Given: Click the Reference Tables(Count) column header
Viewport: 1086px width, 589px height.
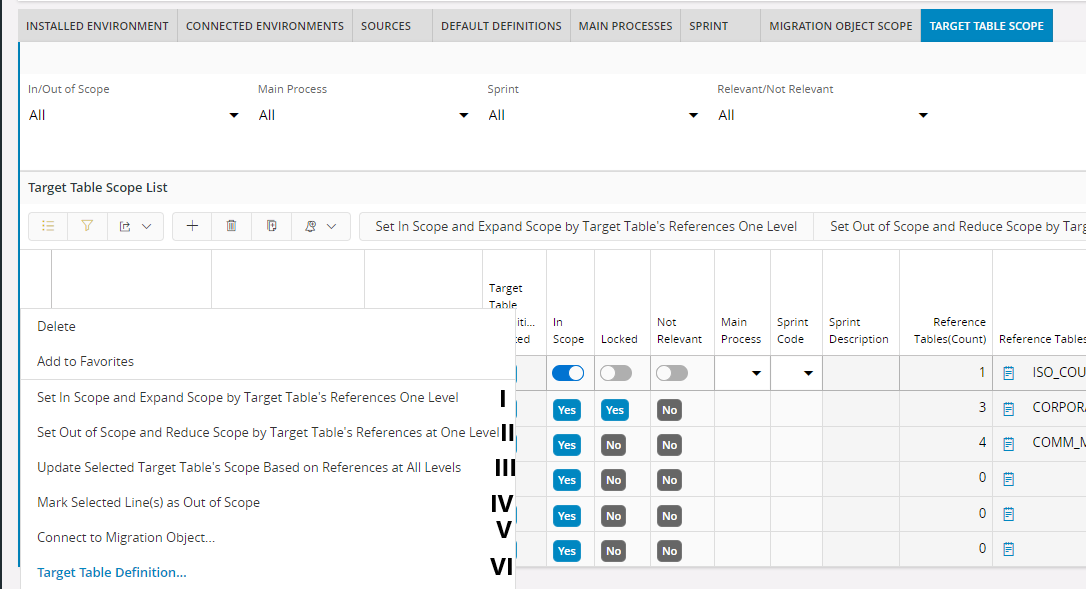Looking at the screenshot, I should (945, 330).
